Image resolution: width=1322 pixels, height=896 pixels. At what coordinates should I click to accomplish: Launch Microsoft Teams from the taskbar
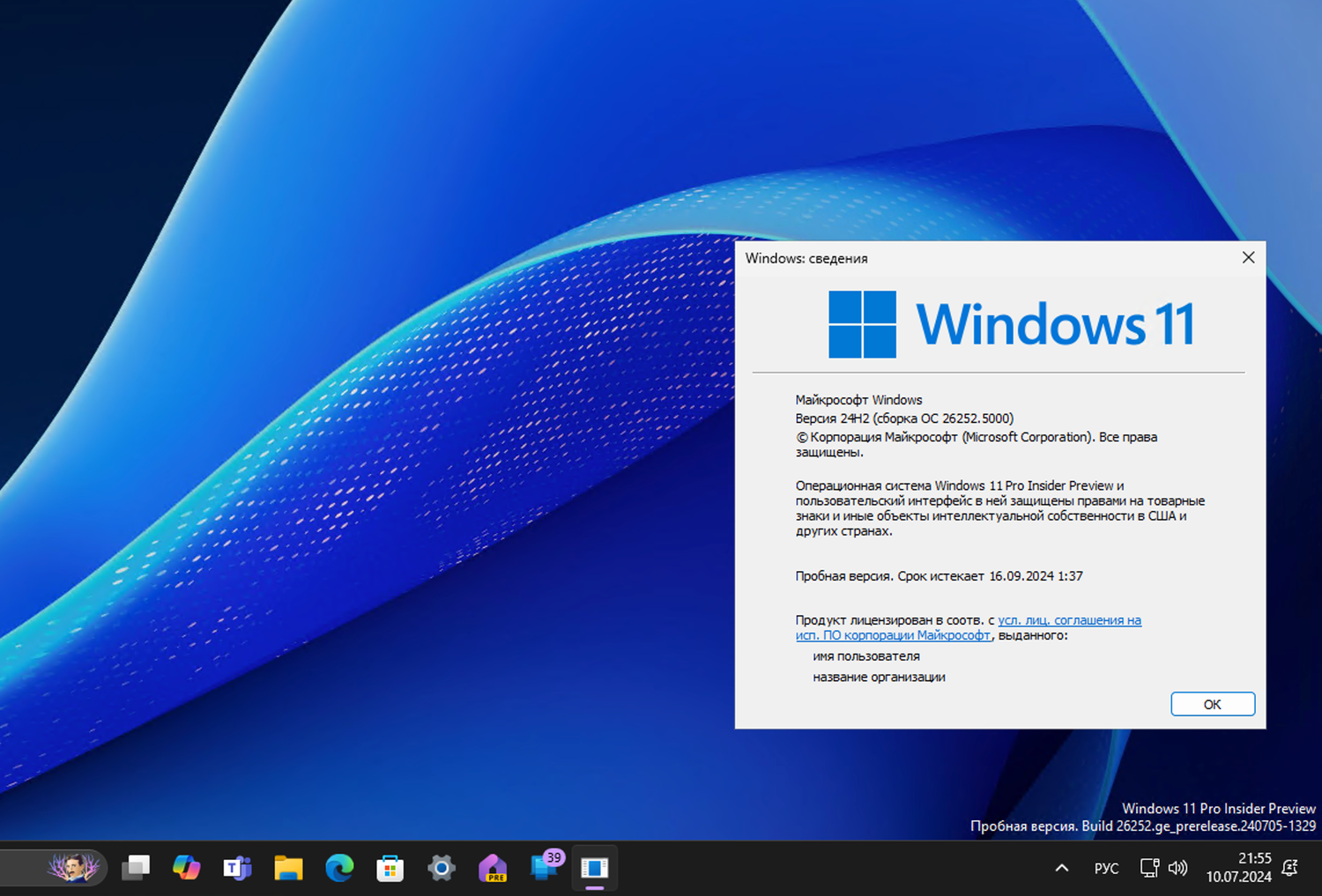[236, 869]
